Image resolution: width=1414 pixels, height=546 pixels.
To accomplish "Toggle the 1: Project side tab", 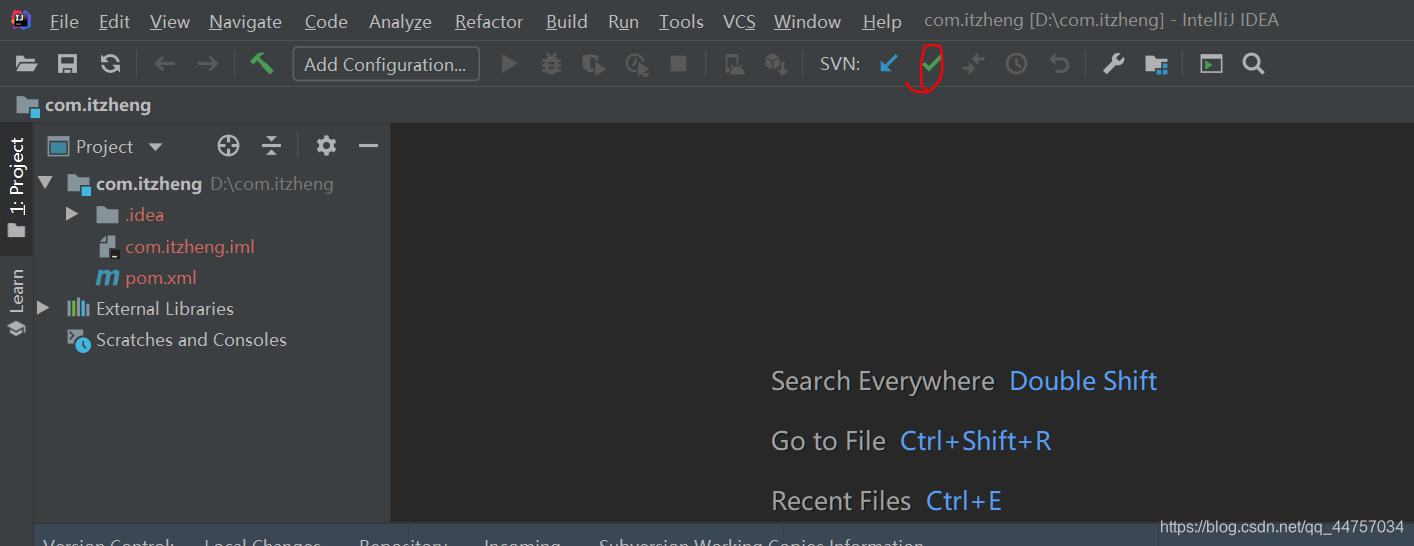I will pyautogui.click(x=16, y=188).
